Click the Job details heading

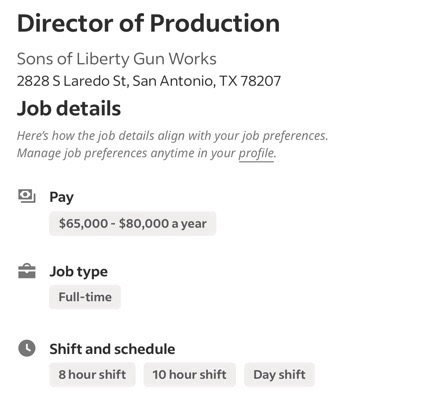pyautogui.click(x=69, y=109)
